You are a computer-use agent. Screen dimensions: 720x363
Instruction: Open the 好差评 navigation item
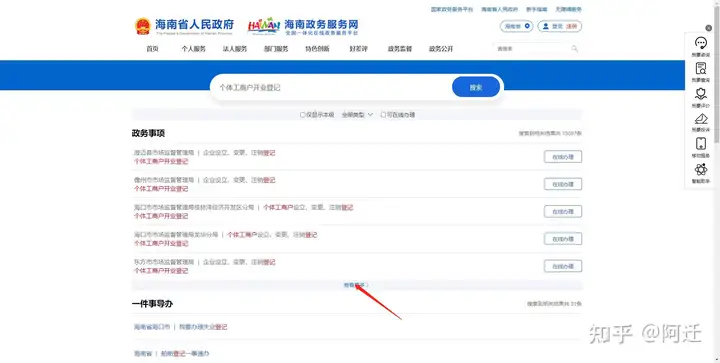359,49
